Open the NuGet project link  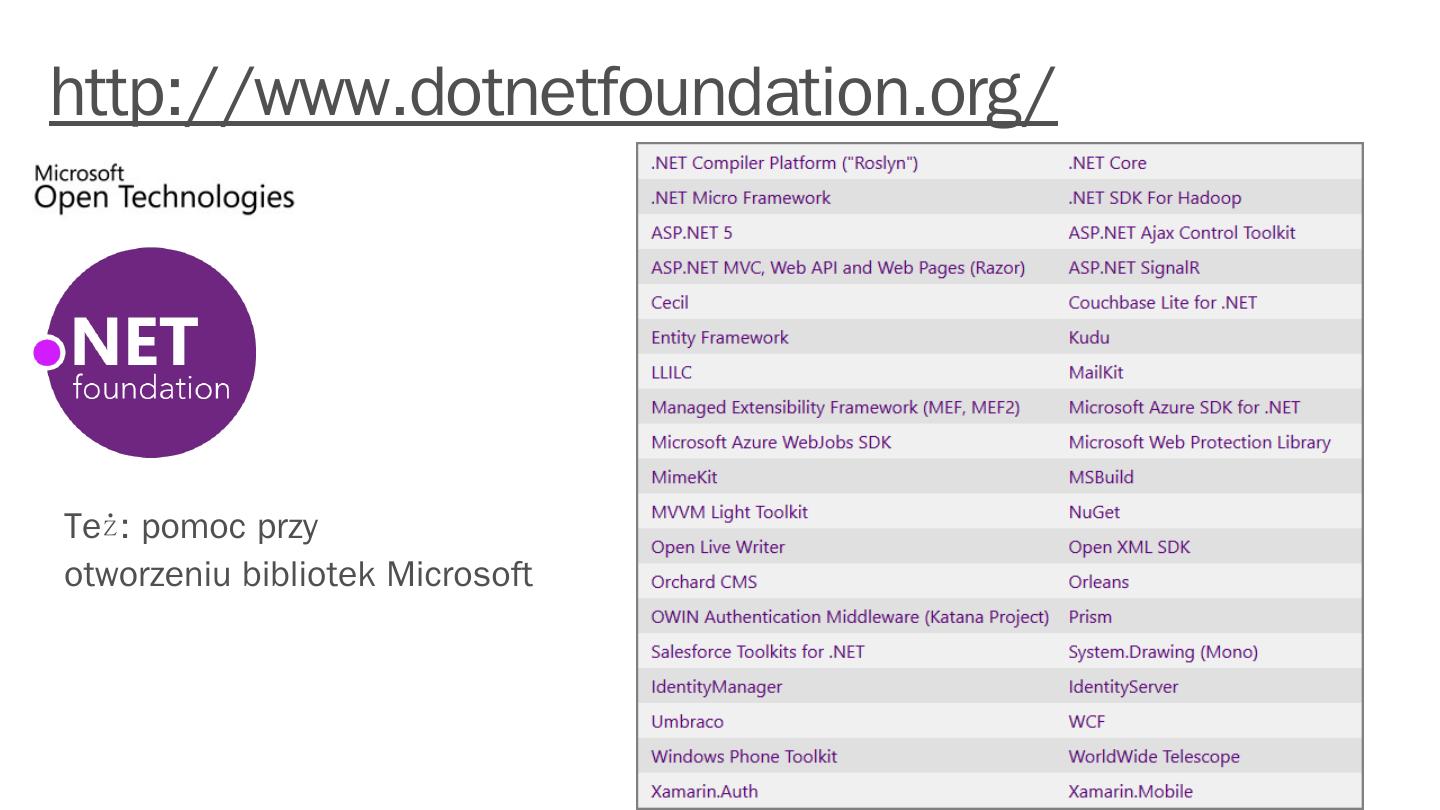pyautogui.click(x=1094, y=512)
